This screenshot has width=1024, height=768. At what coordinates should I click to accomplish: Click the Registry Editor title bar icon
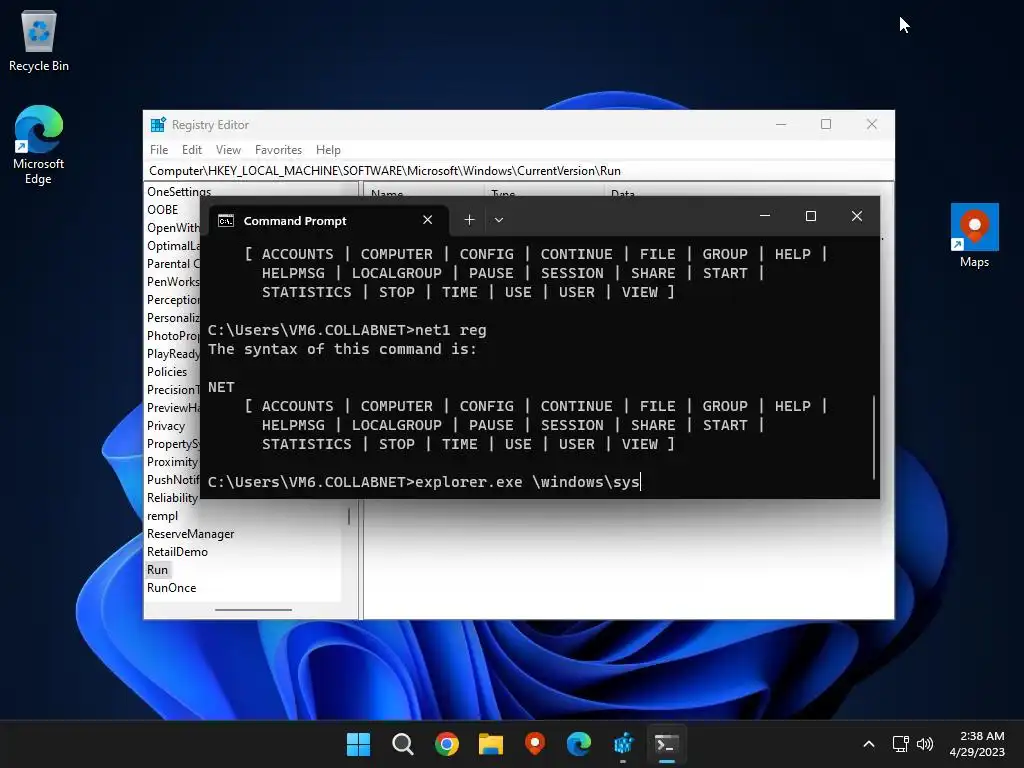pos(158,124)
